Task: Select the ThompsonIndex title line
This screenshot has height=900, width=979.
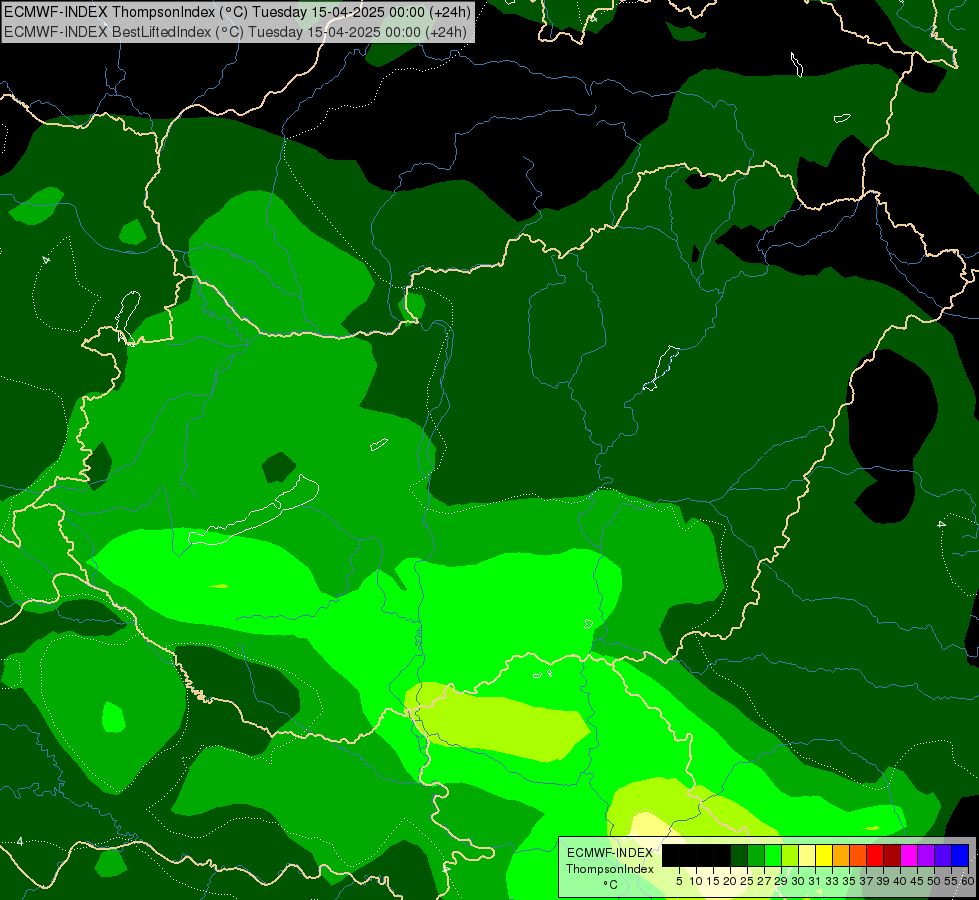Action: coord(237,11)
